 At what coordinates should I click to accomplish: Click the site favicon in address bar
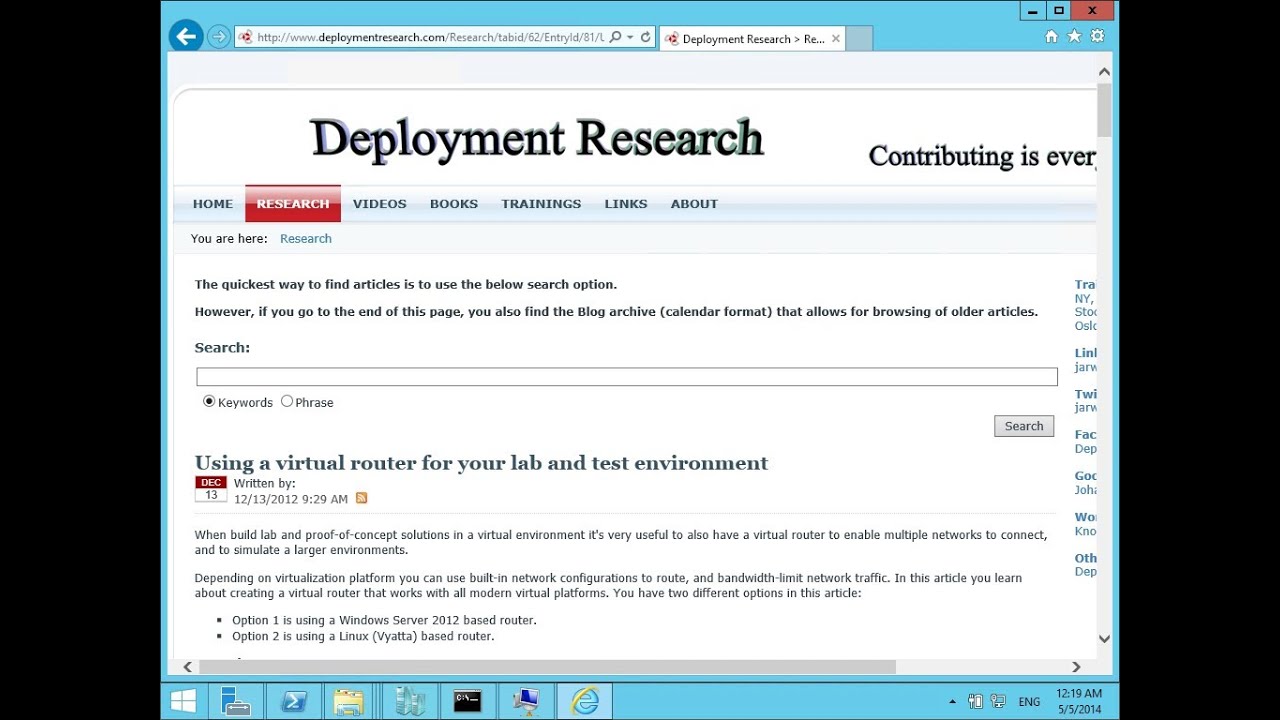(246, 38)
